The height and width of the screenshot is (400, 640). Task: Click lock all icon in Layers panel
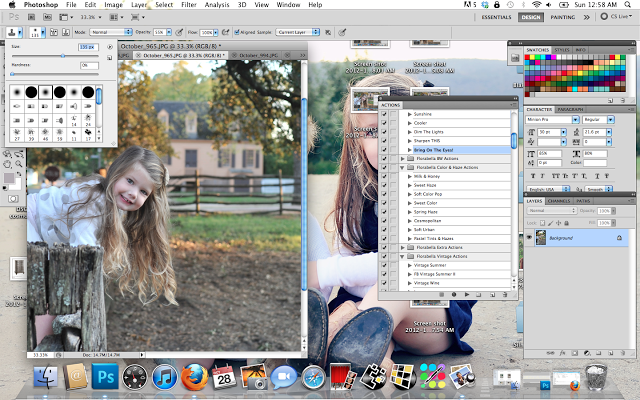pyautogui.click(x=566, y=223)
